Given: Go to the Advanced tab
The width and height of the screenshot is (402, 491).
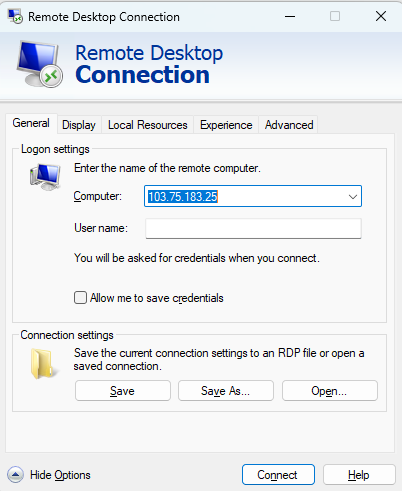Looking at the screenshot, I should [x=289, y=125].
